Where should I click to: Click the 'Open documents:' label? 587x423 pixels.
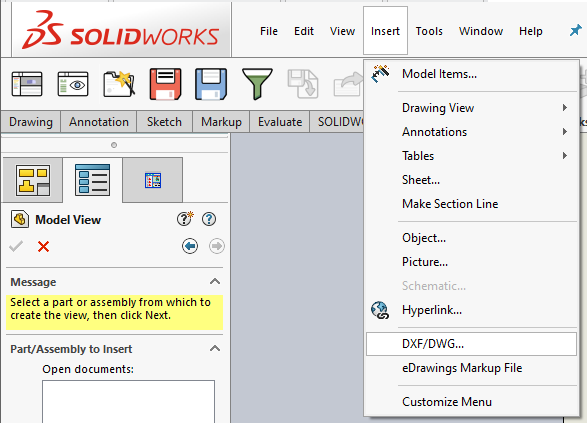coord(88,369)
